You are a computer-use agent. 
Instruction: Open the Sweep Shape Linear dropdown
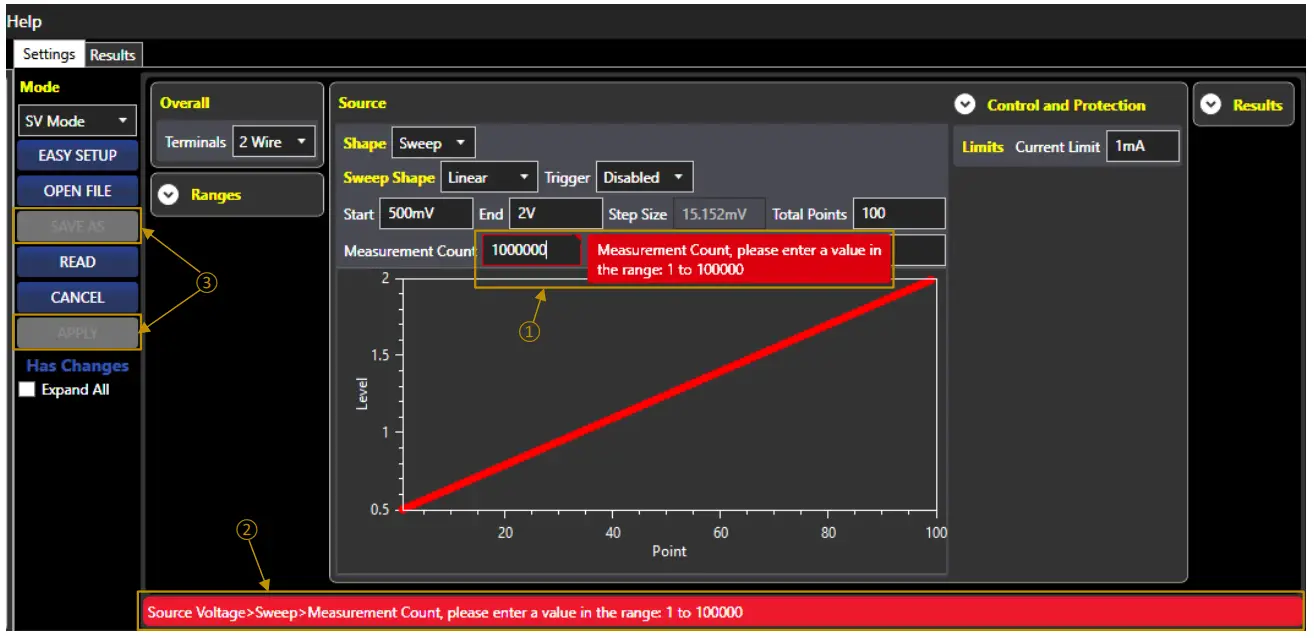pos(489,177)
